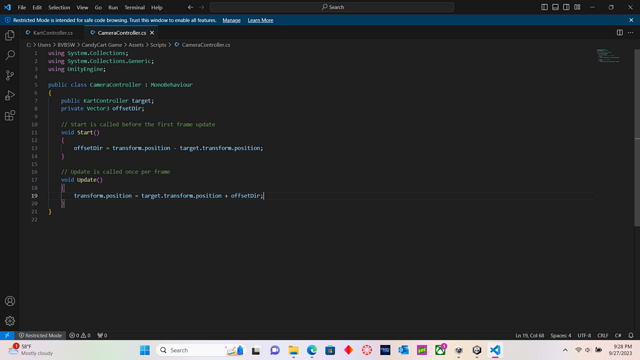The image size is (640, 360).
Task: Click the Users breadcrumb segment
Action: [44, 45]
